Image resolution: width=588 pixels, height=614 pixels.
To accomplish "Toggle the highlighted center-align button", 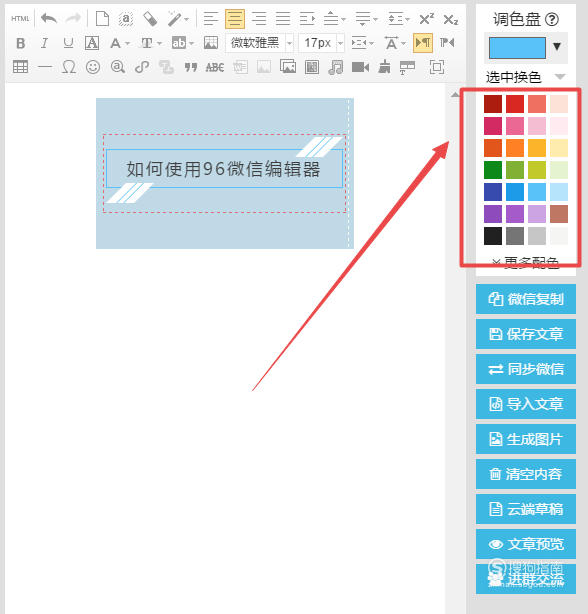I will coord(235,19).
